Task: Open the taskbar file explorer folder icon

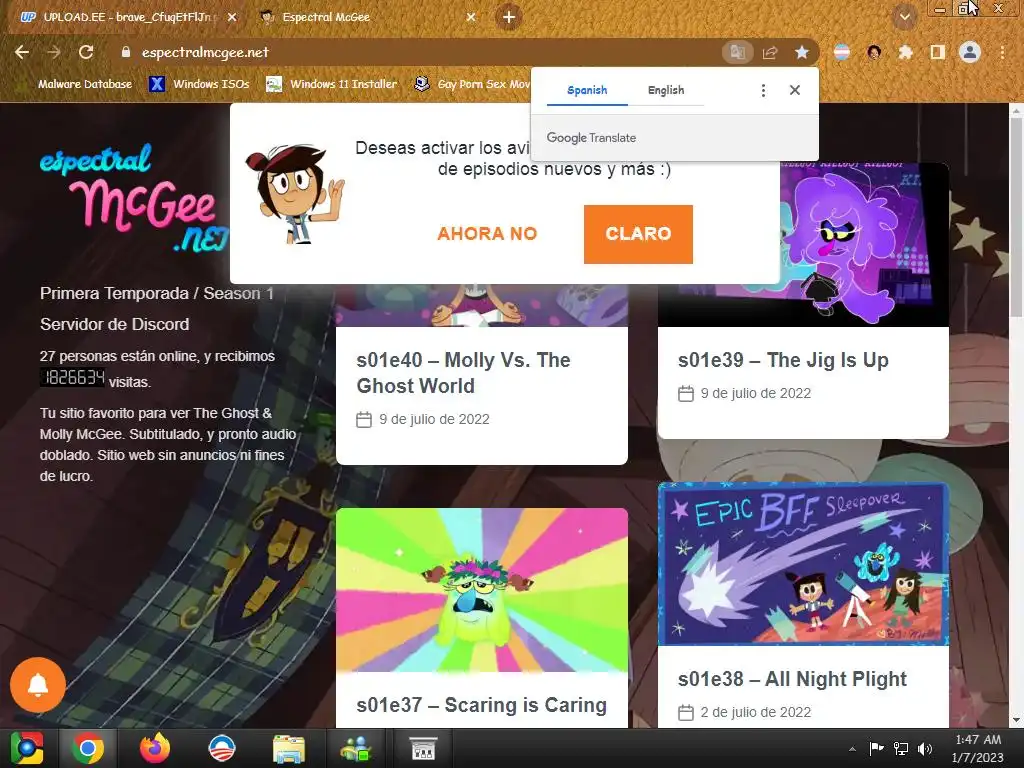Action: coord(289,748)
